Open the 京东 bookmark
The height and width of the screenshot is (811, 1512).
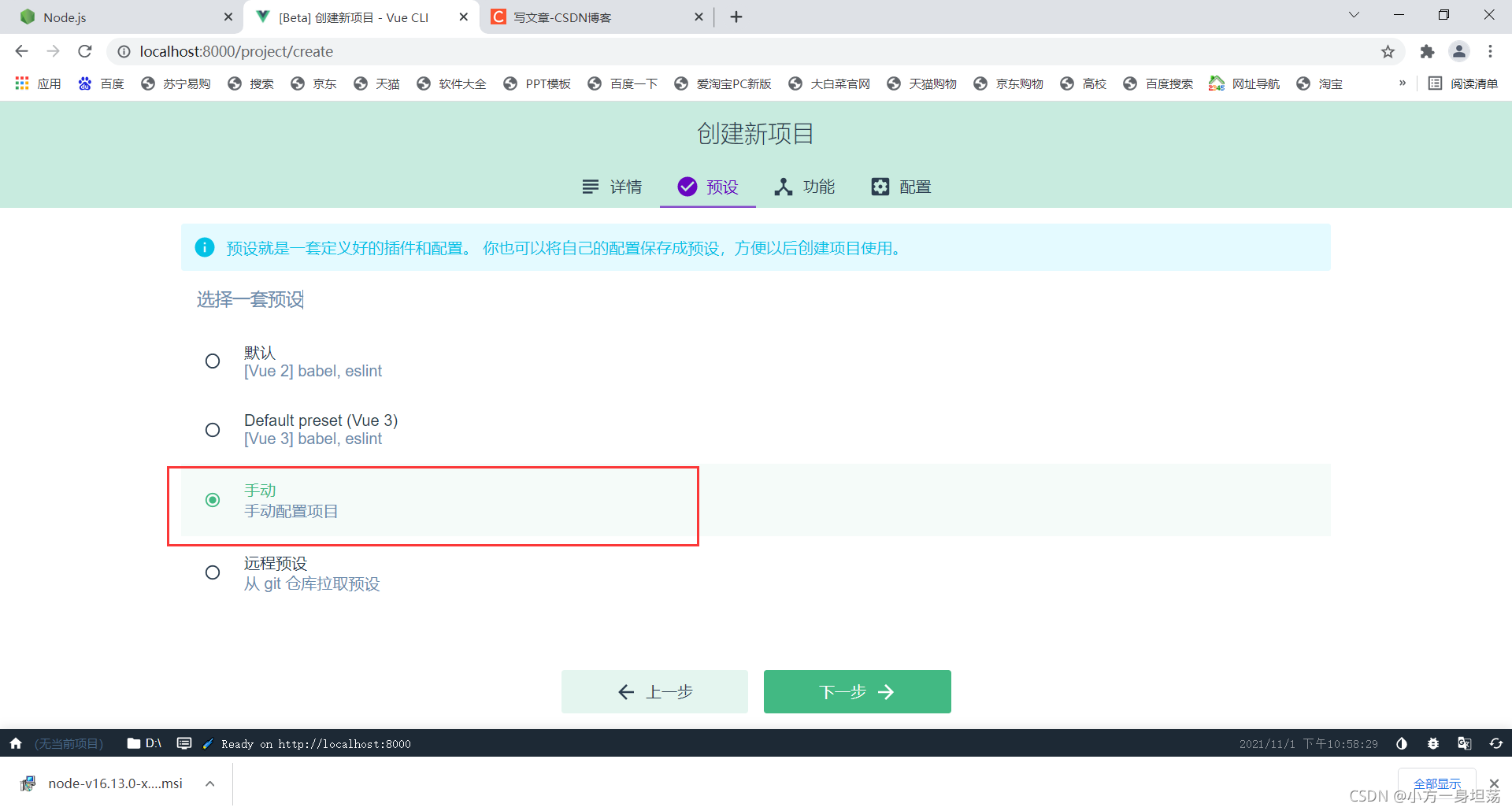pyautogui.click(x=313, y=83)
